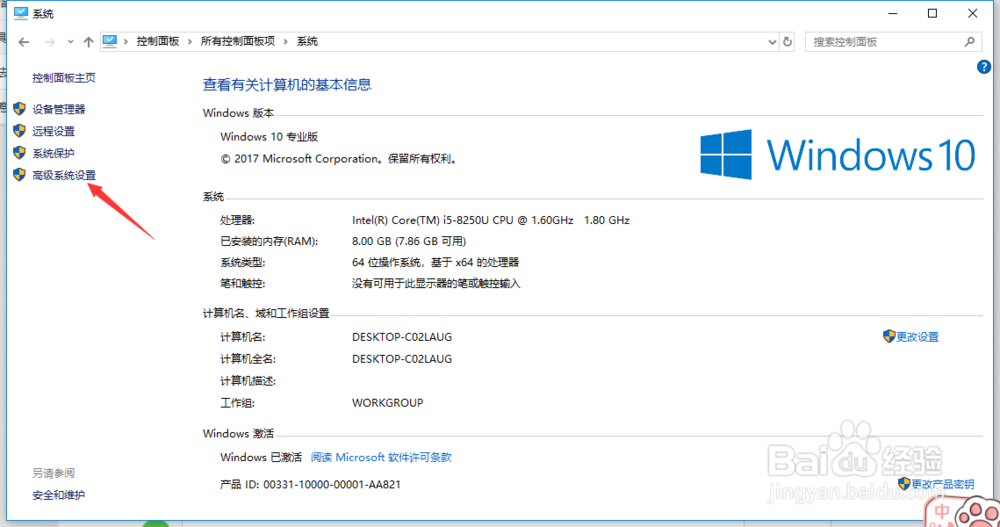This screenshot has height=527, width=1000.
Task: Click shield icon beside 更改设置
Action: tap(889, 336)
